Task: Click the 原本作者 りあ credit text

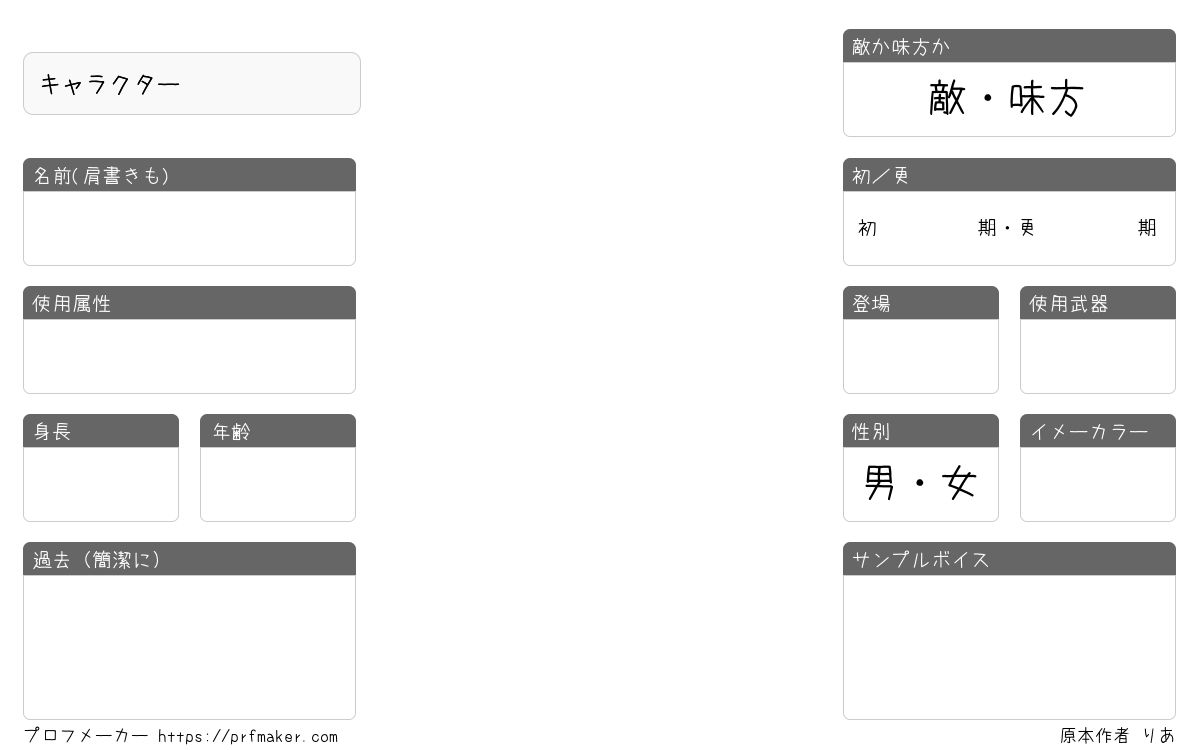Action: [1118, 736]
